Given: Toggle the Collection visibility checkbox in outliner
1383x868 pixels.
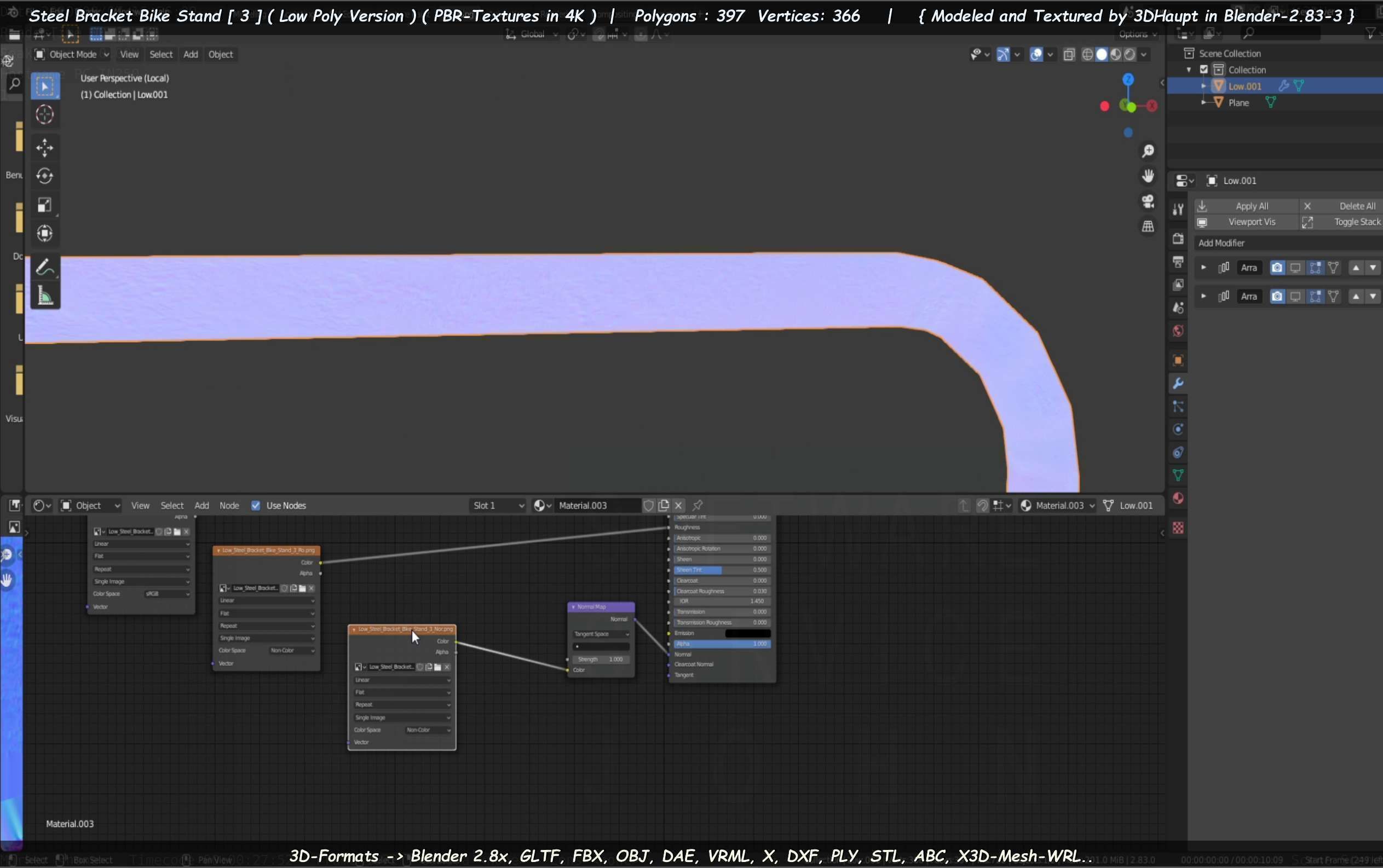Looking at the screenshot, I should [1204, 70].
